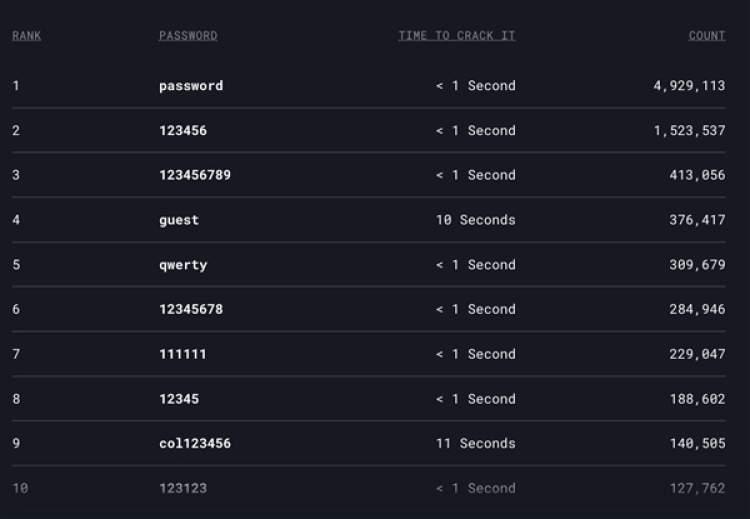750x519 pixels.
Task: Select the count value 188,602
Action: point(697,399)
